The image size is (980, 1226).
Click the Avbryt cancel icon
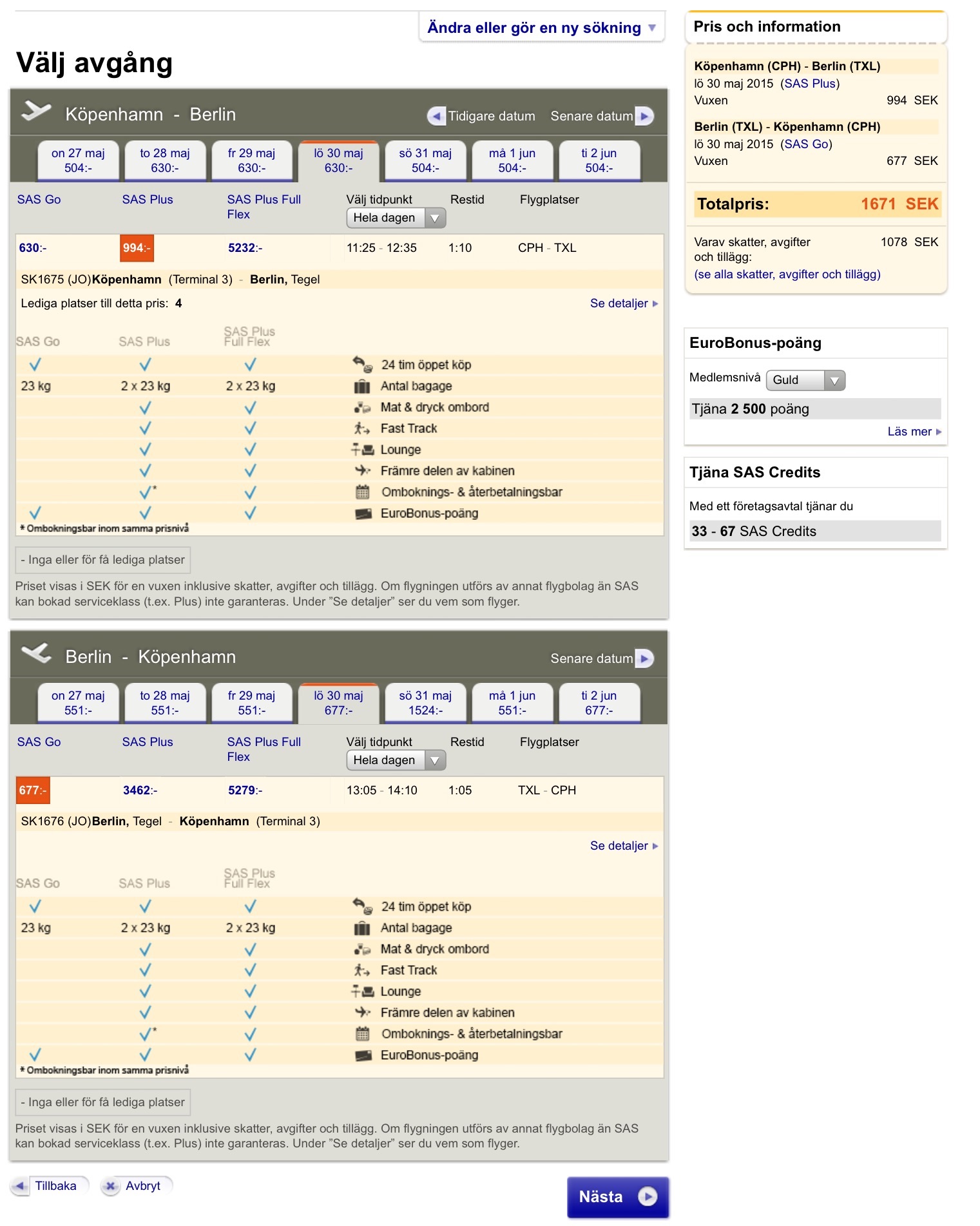point(111,1186)
